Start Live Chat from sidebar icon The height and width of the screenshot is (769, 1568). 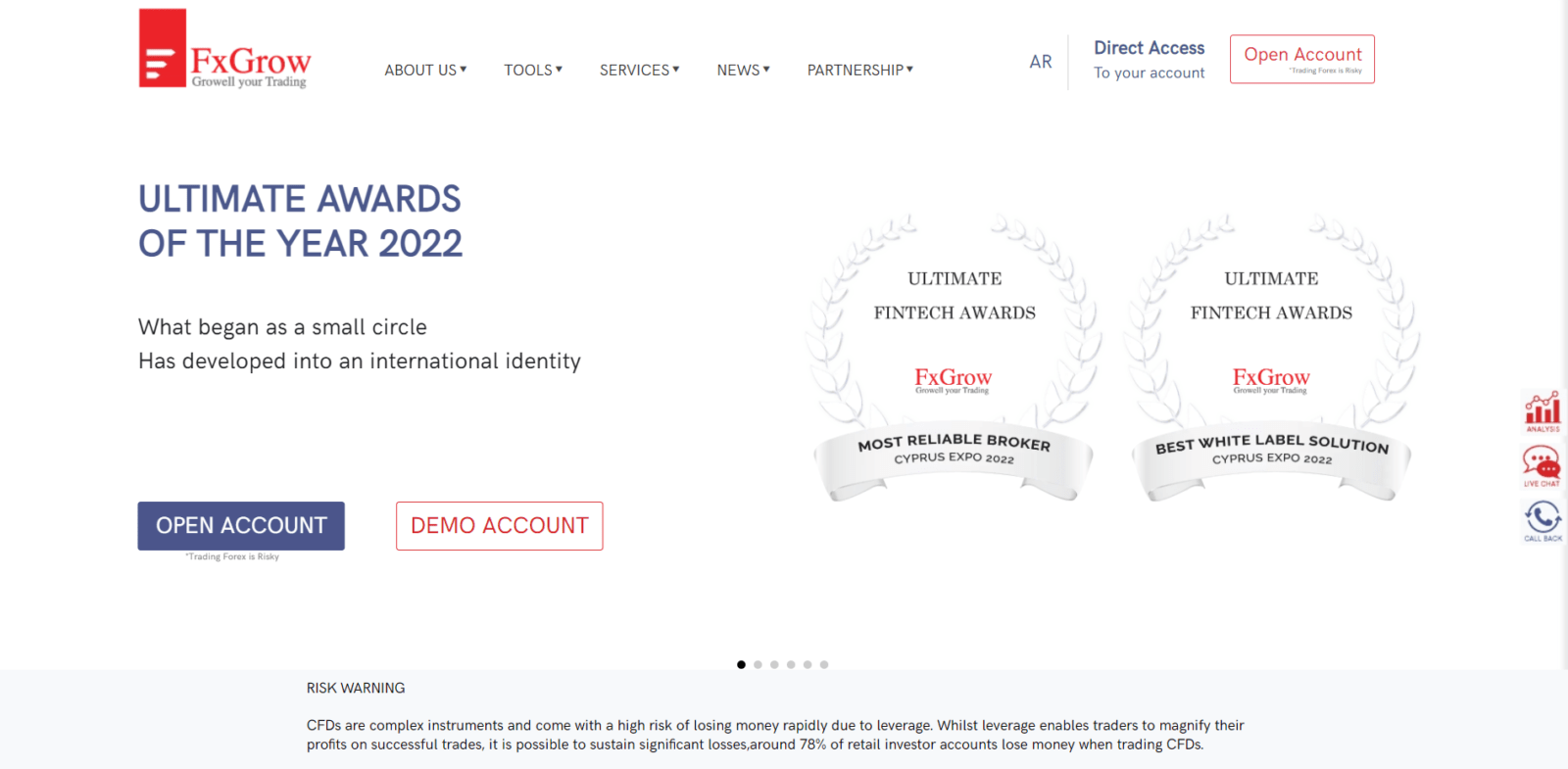coord(1542,466)
